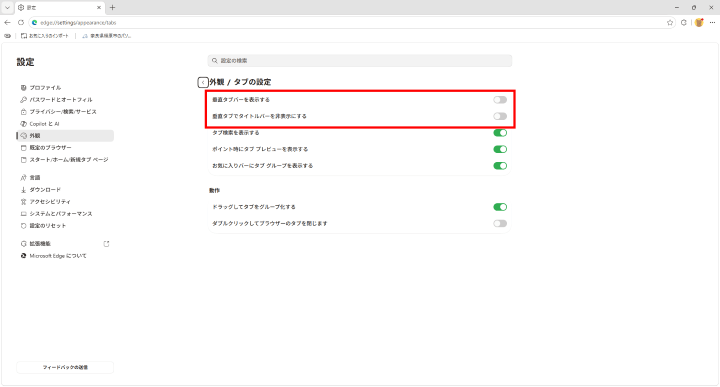Click the 設定 tab title
This screenshot has width=720, height=387.
point(31,8)
